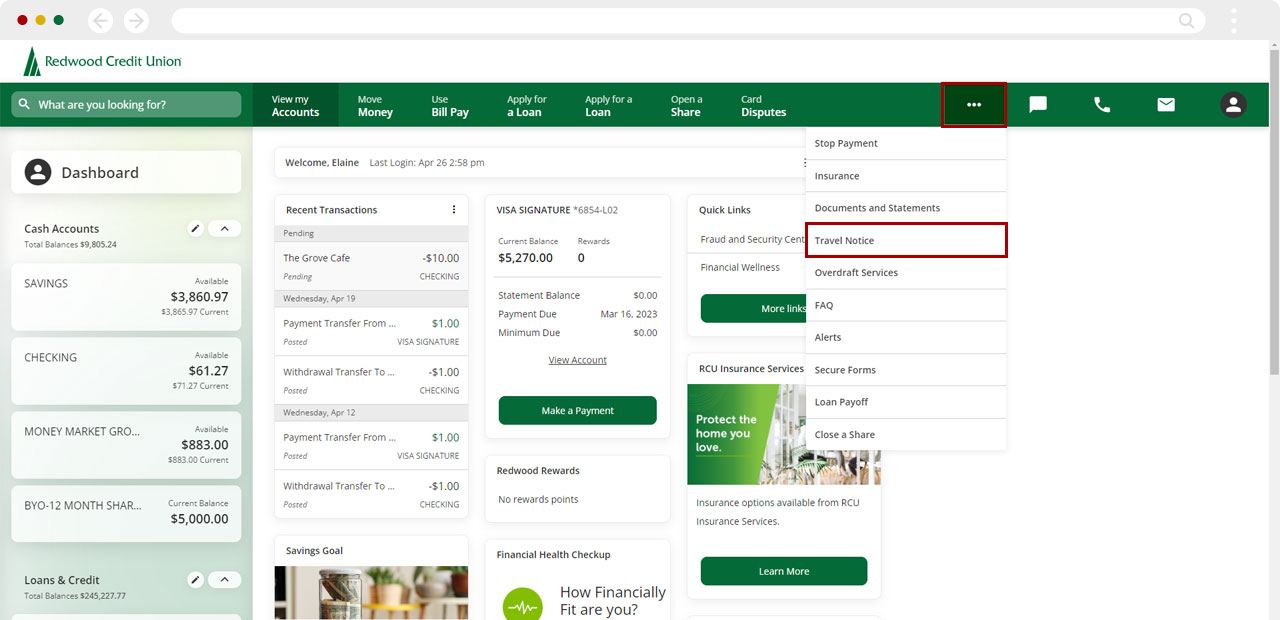Open the mail envelope icon
Viewport: 1280px width, 620px height.
click(x=1166, y=105)
